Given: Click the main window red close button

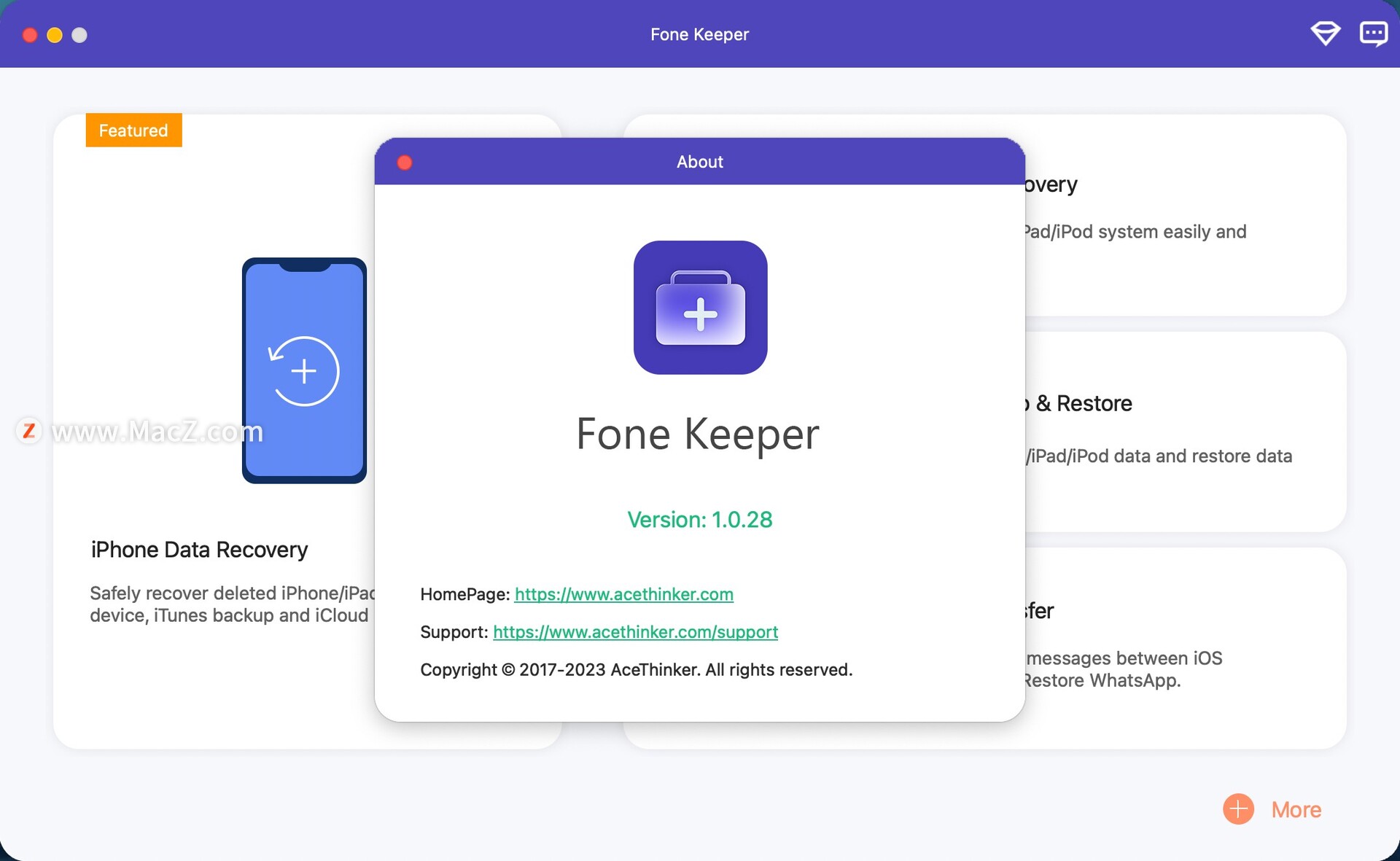Looking at the screenshot, I should 30,35.
